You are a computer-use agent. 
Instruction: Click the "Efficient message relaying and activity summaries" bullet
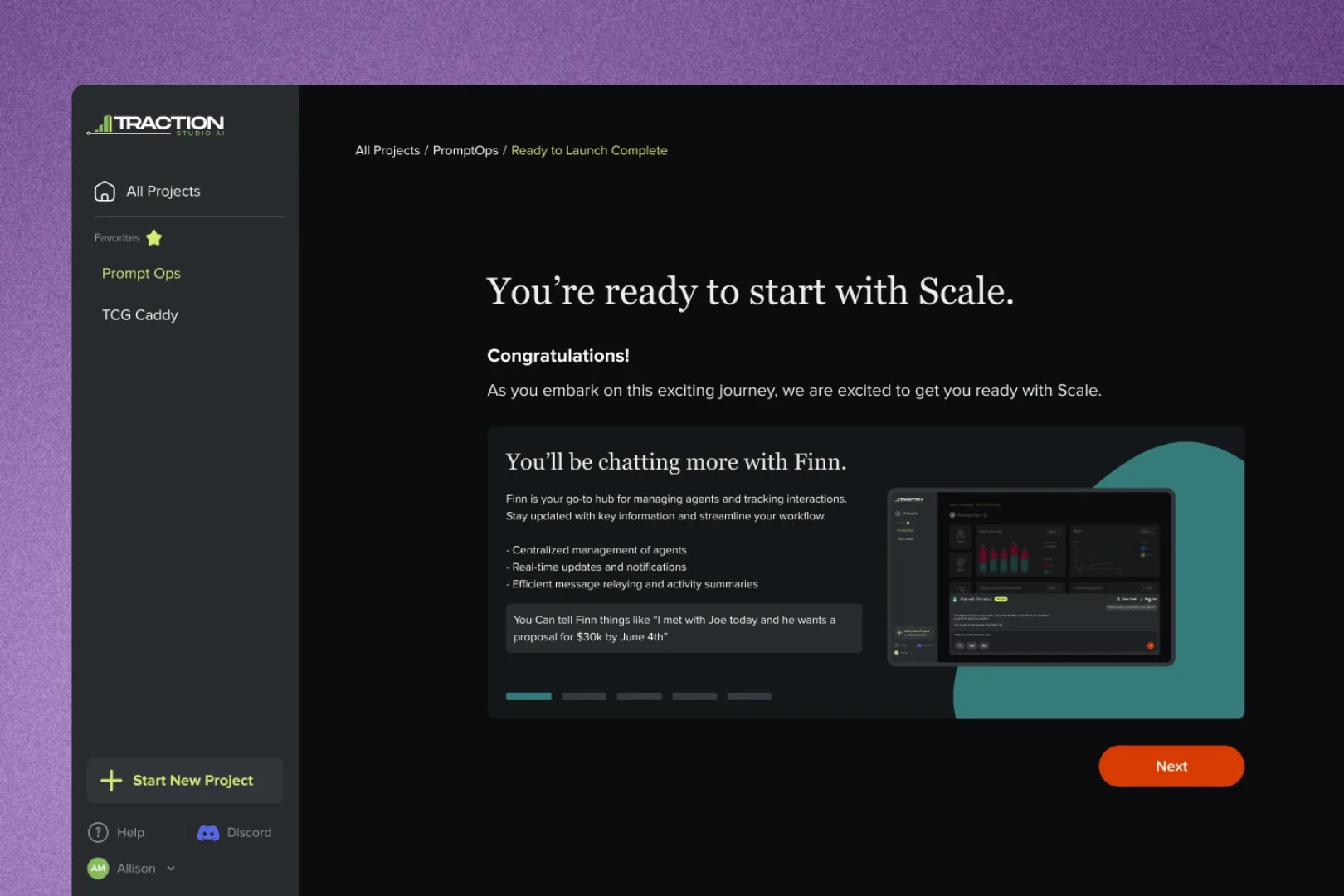click(x=632, y=585)
